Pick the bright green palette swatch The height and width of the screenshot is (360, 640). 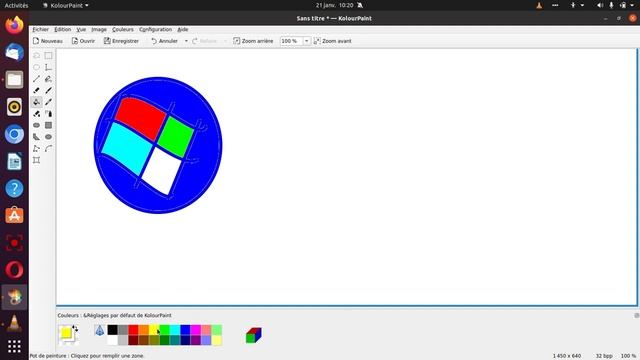(x=164, y=330)
